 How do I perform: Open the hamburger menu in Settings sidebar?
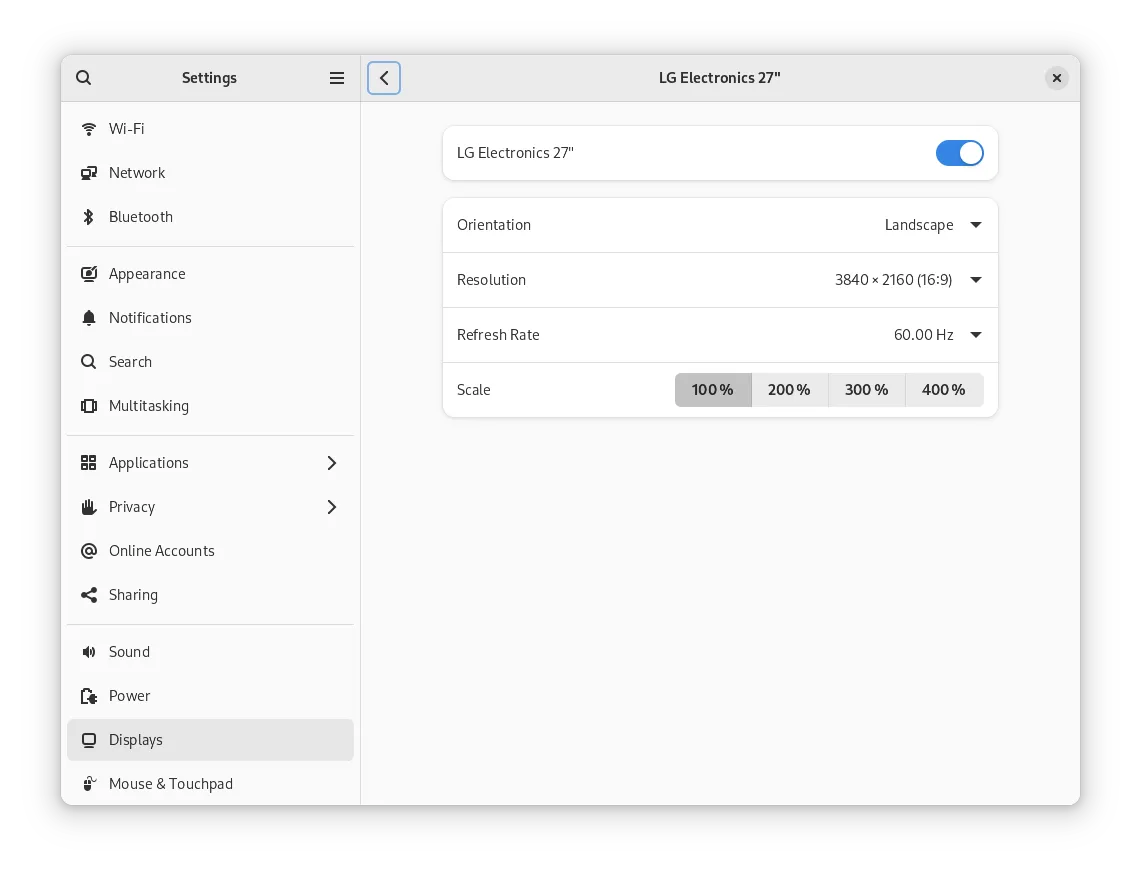337,78
